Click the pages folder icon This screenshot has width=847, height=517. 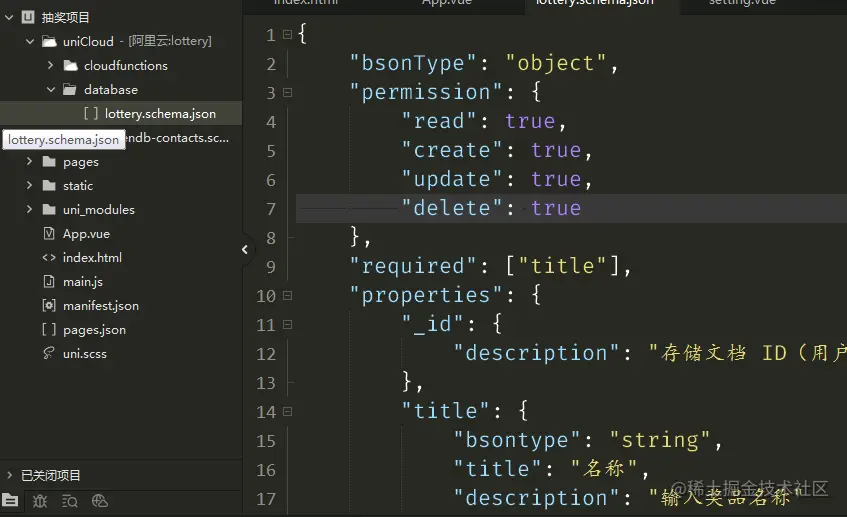click(x=49, y=162)
